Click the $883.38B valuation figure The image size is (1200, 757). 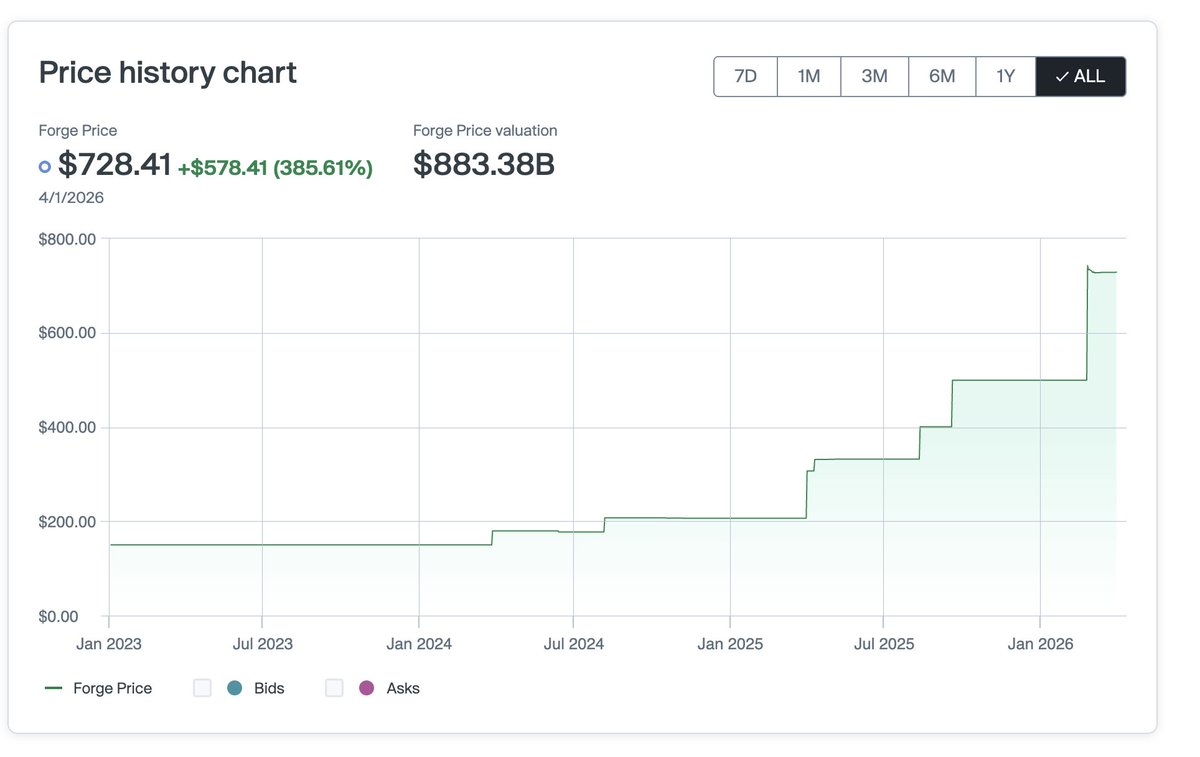[x=484, y=164]
